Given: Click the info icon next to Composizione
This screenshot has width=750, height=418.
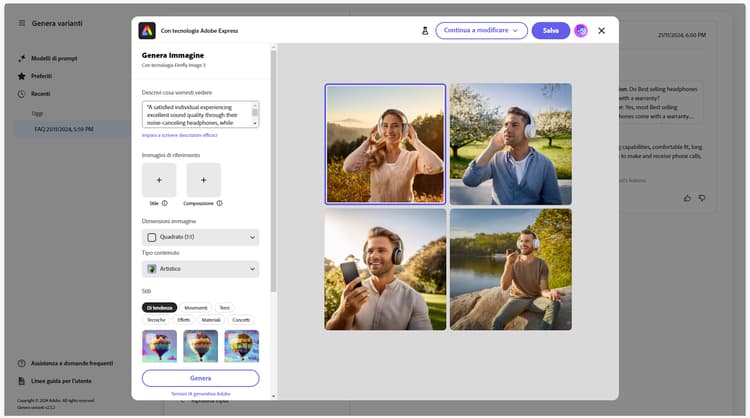Looking at the screenshot, I should click(220, 203).
